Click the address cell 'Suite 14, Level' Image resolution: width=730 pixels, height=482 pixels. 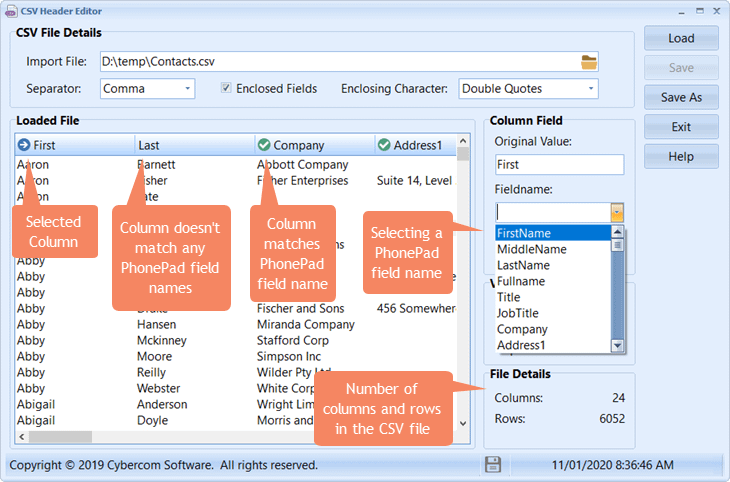[414, 180]
